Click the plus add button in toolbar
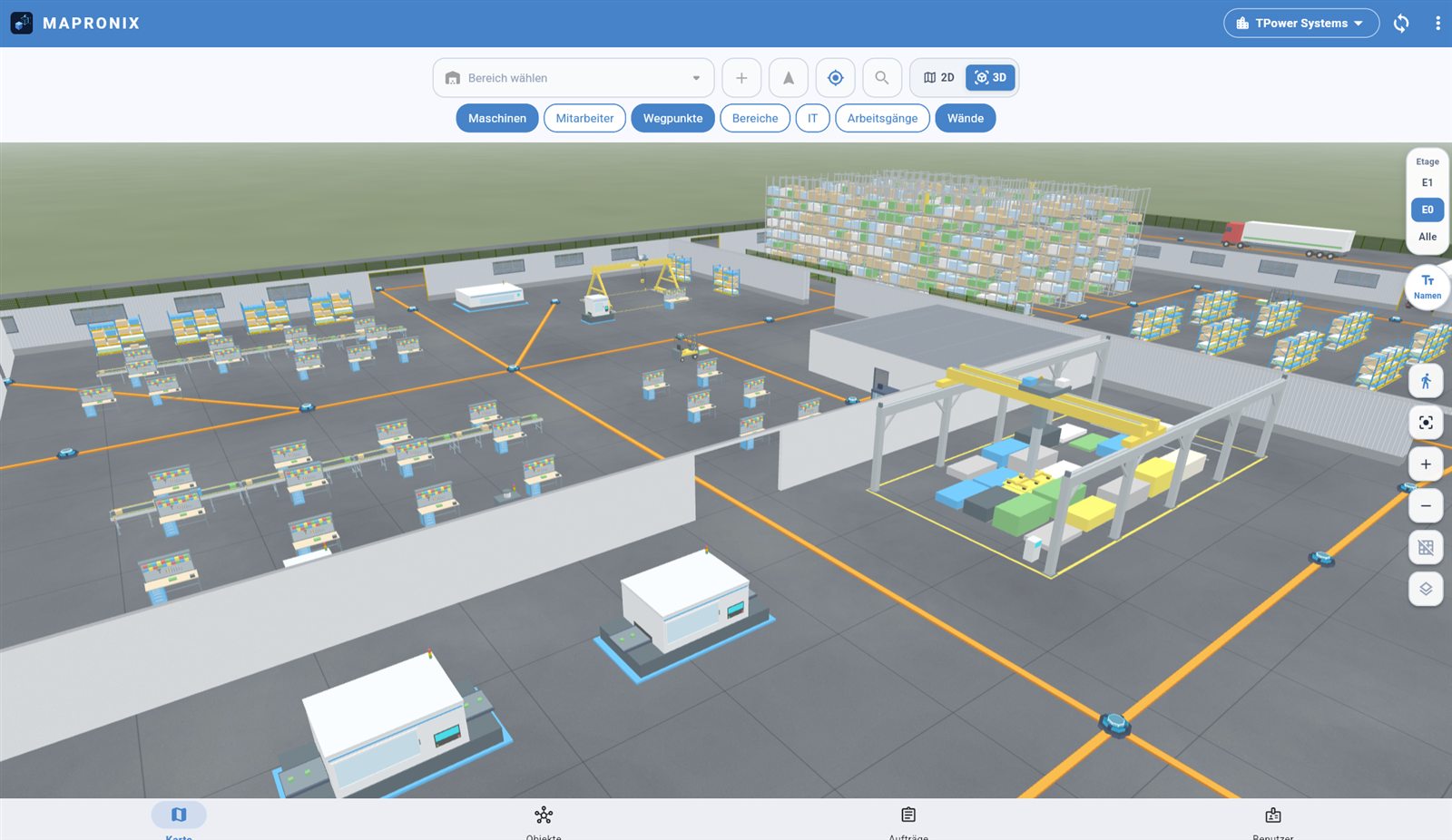 point(741,78)
